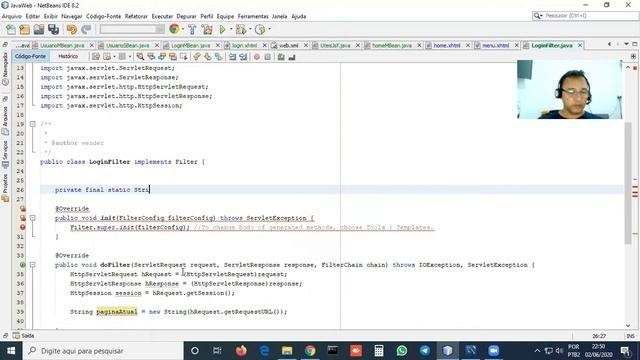Image resolution: width=640 pixels, height=360 pixels.
Task: Open Google Chrome from the Windows taskbar
Action: (310, 351)
